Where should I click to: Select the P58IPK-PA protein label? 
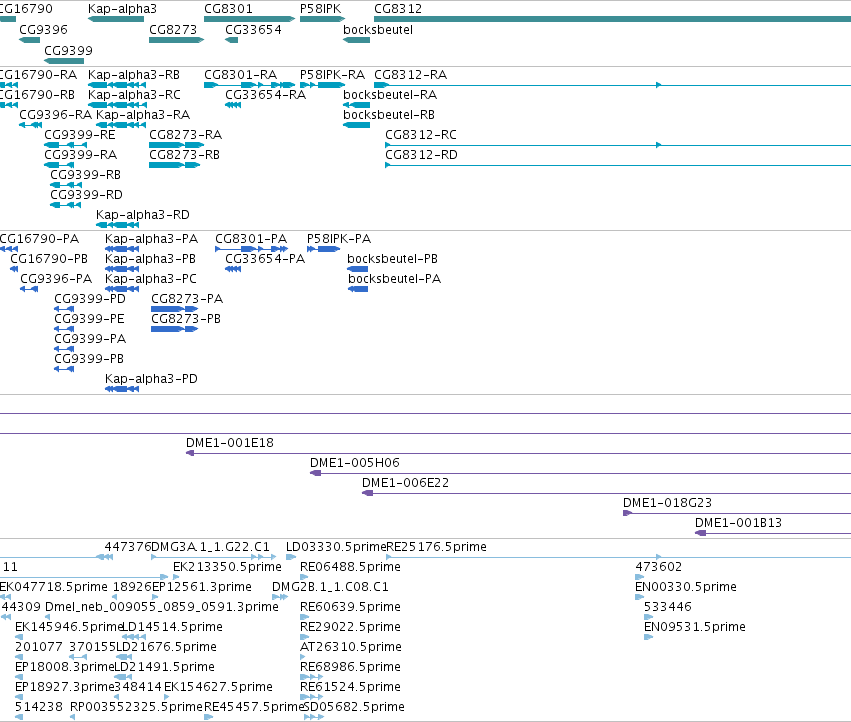click(339, 239)
